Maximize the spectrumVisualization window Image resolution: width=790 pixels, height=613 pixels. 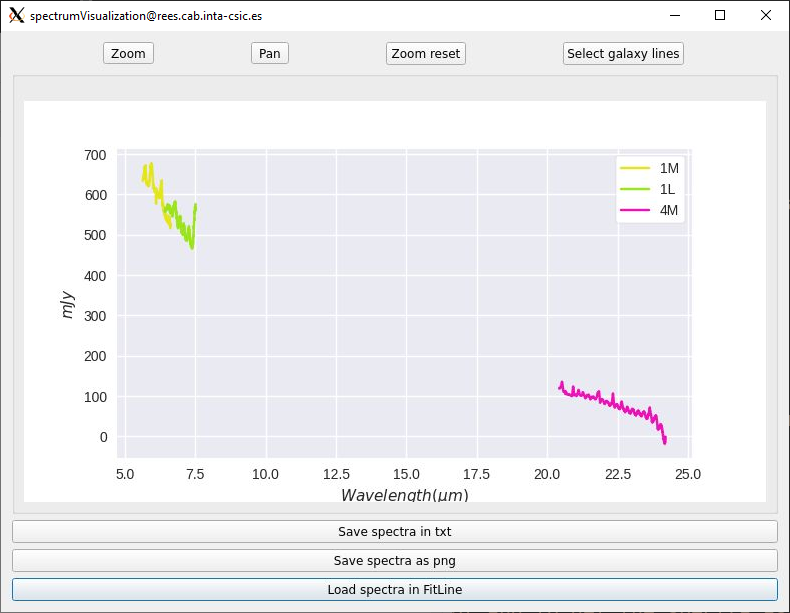coord(720,16)
